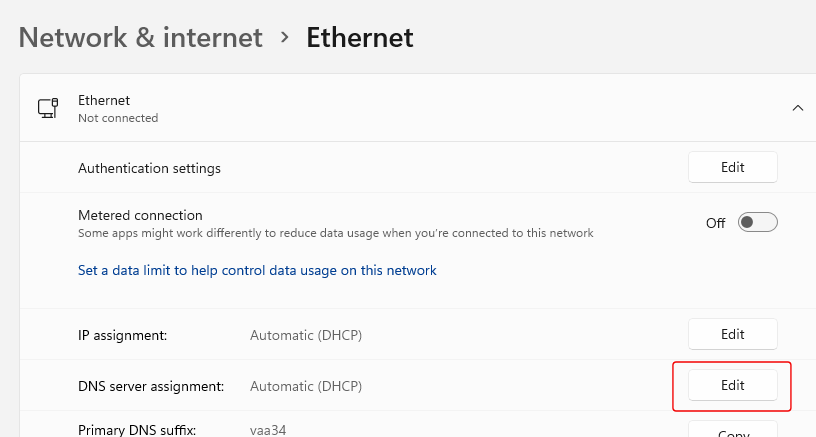This screenshot has width=816, height=437.
Task: Edit the DNS server assignment
Action: (x=733, y=385)
